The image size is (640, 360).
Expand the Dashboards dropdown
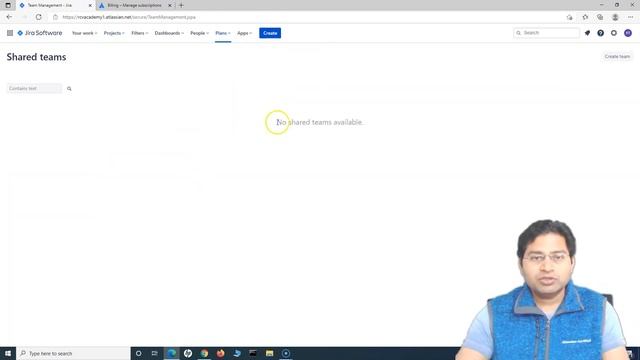(x=169, y=33)
